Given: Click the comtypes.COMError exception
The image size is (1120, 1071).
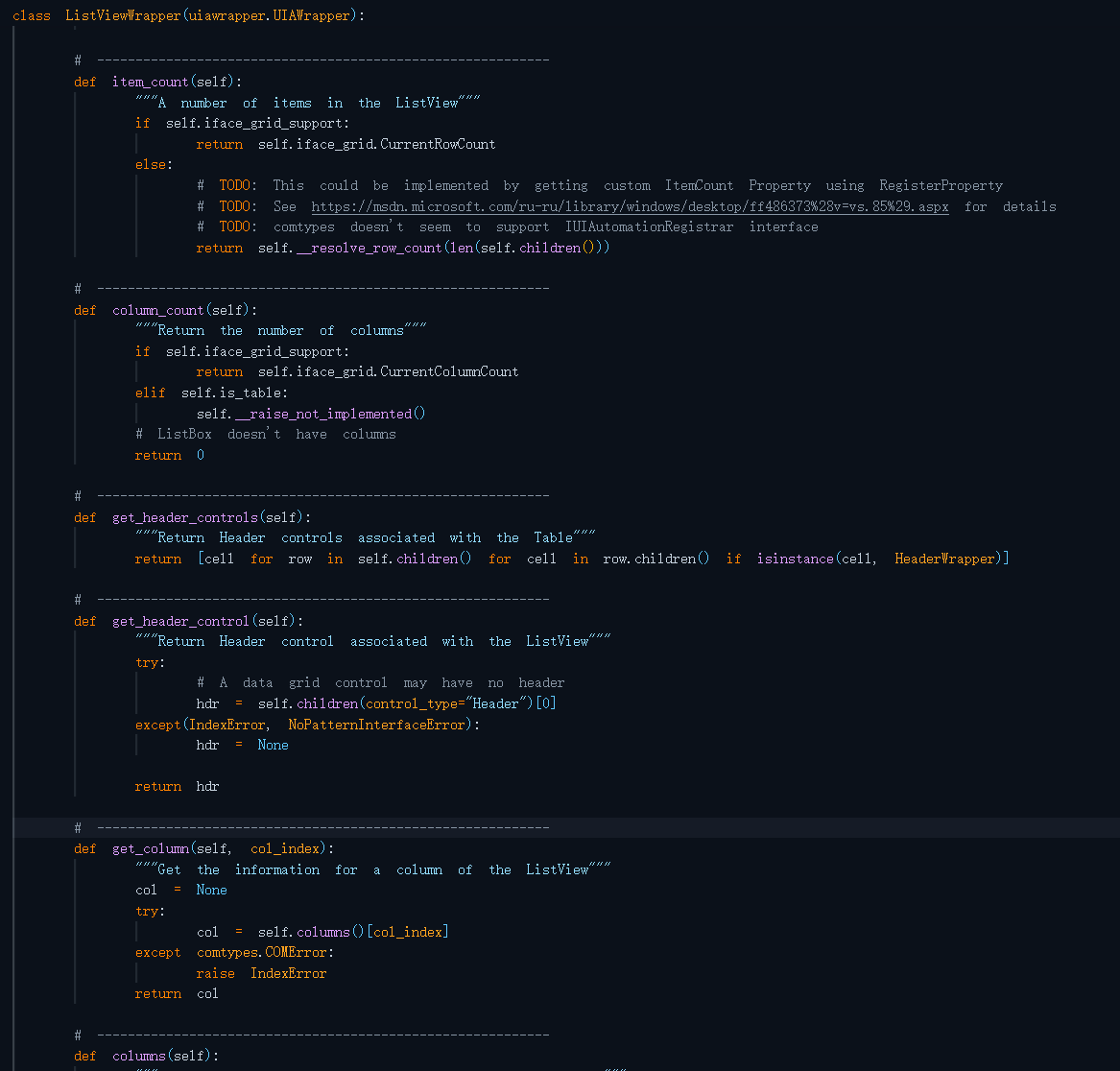Looking at the screenshot, I should pyautogui.click(x=261, y=952).
